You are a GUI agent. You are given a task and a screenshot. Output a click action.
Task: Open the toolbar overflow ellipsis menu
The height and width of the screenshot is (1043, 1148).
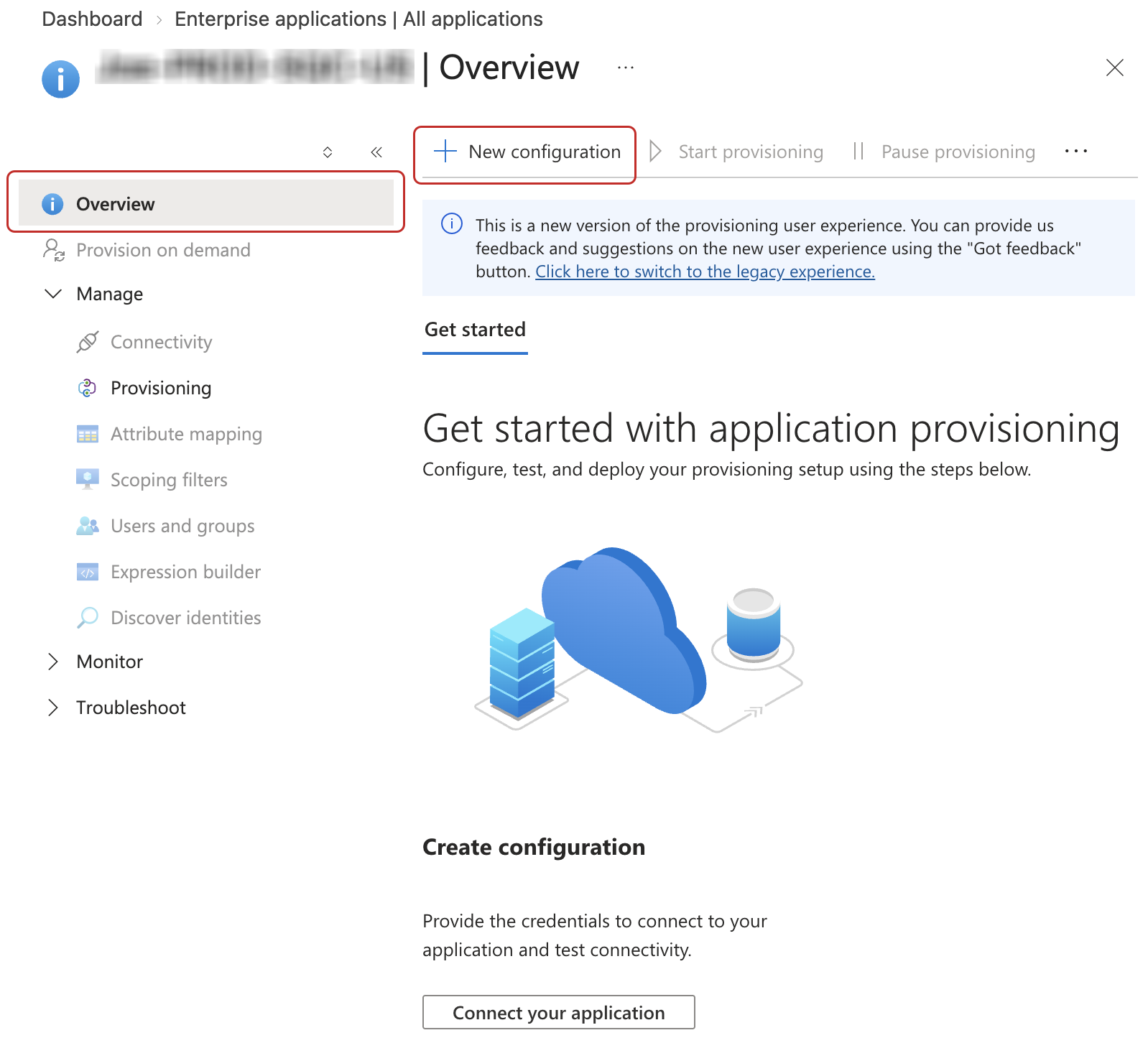click(1076, 152)
